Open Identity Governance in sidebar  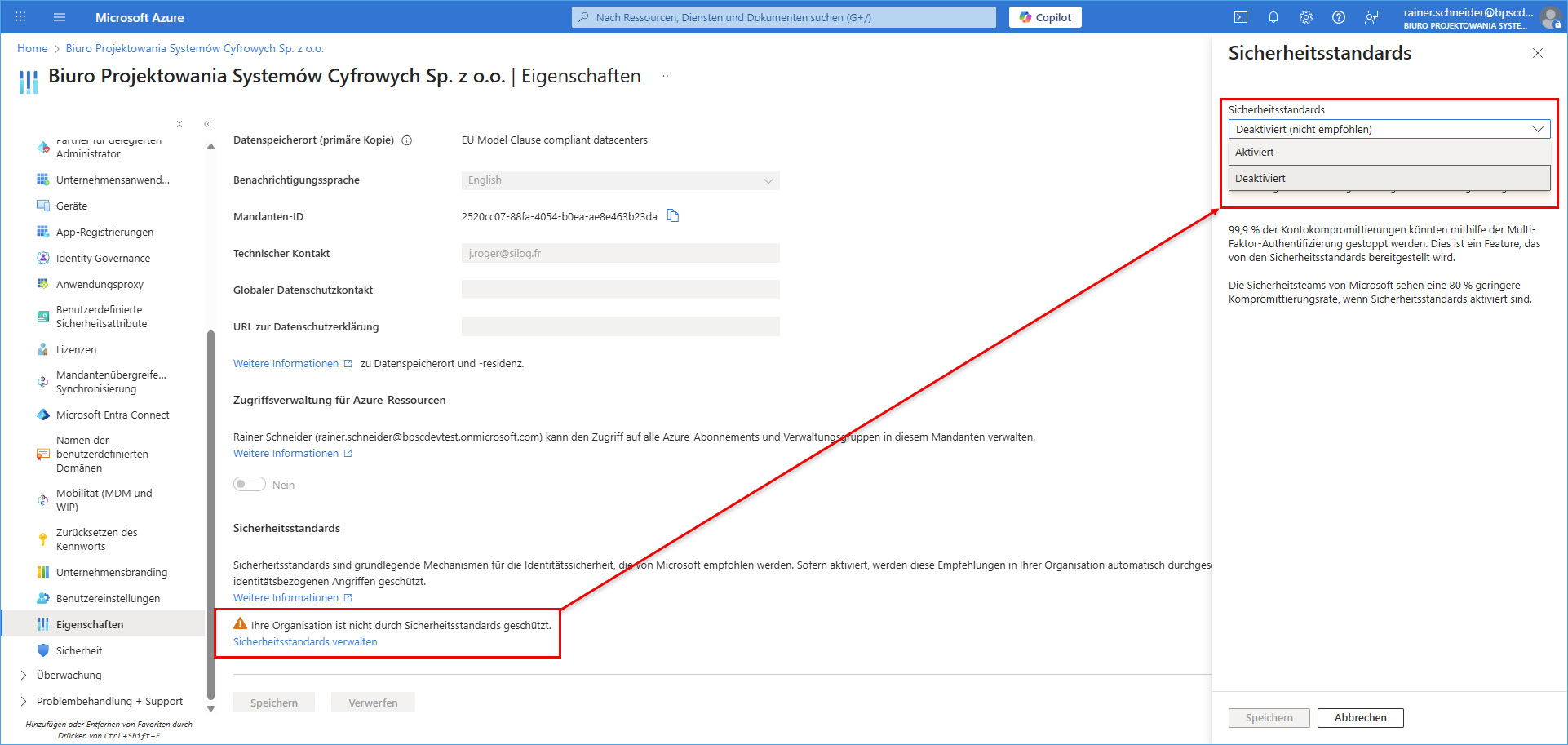(x=103, y=258)
